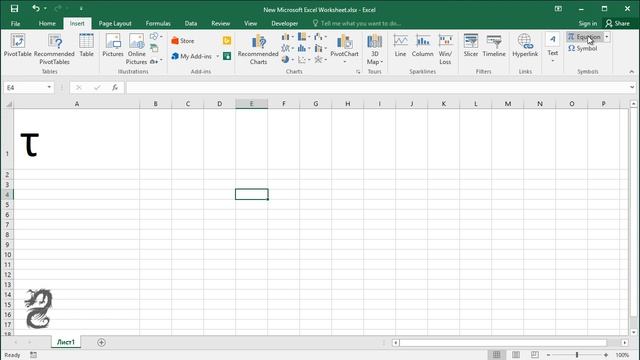The width and height of the screenshot is (640, 360).
Task: Click the macro recording status bar icon
Action: [x=33, y=355]
